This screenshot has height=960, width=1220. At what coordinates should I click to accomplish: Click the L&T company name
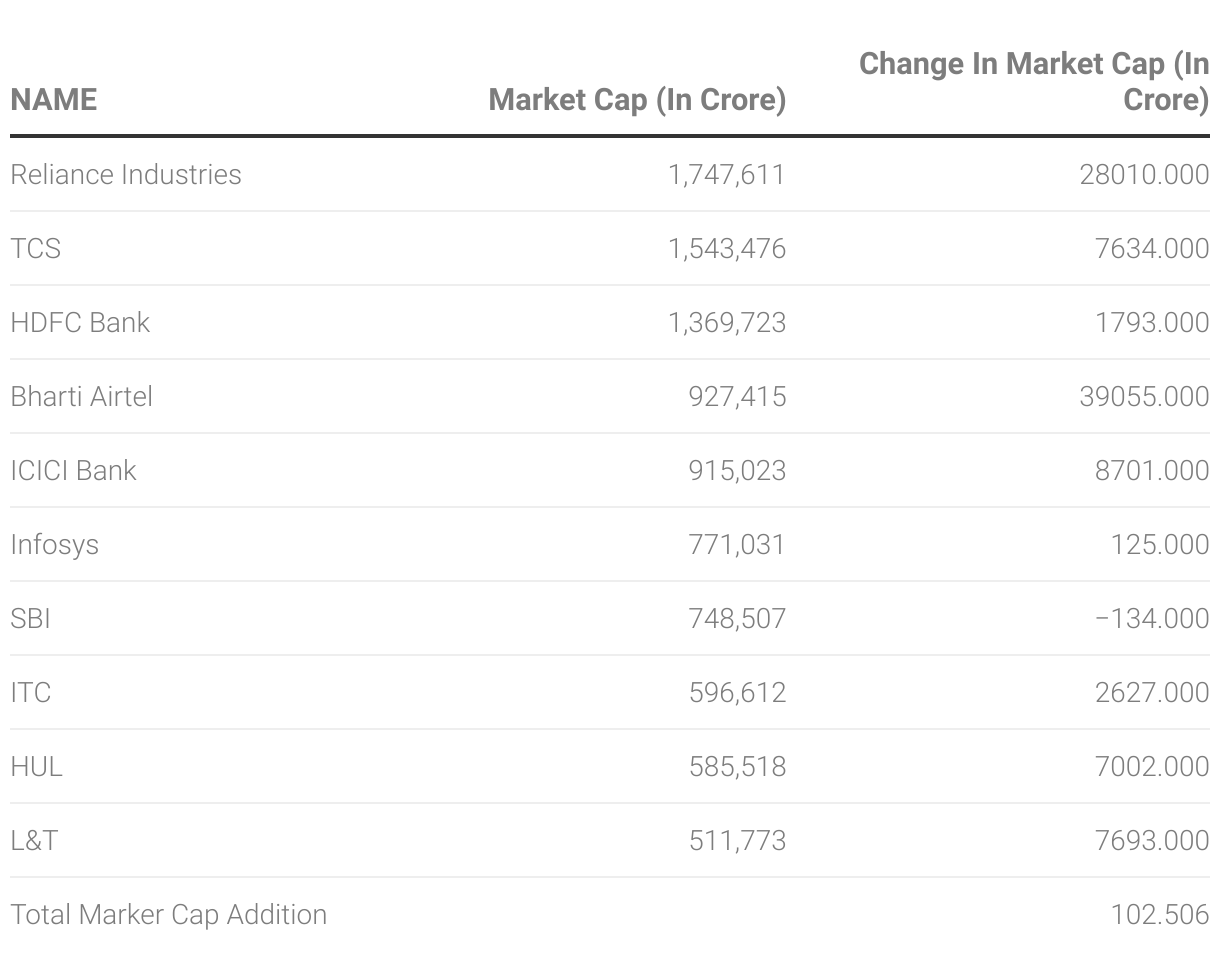[34, 840]
